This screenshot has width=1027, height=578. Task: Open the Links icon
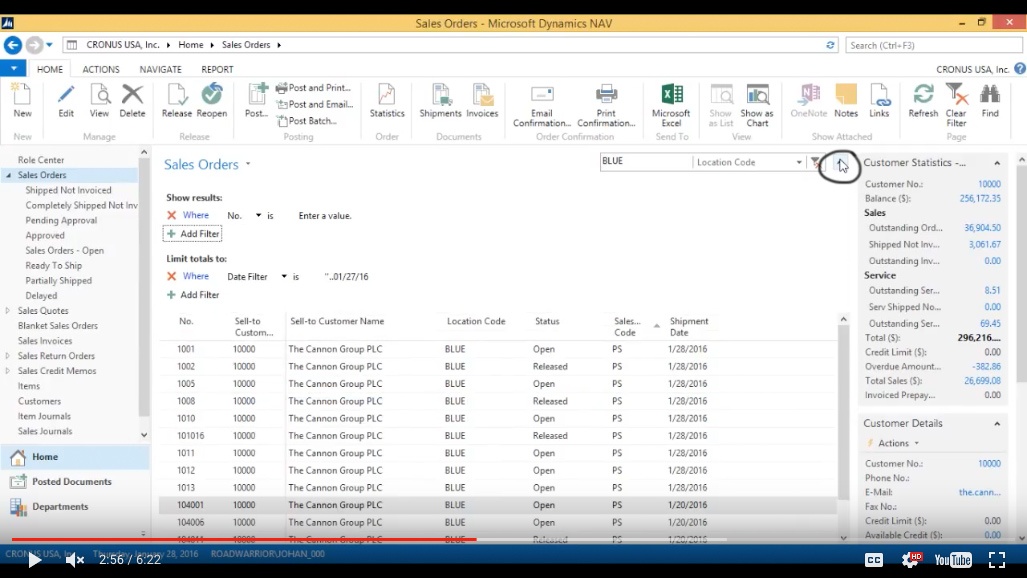880,96
